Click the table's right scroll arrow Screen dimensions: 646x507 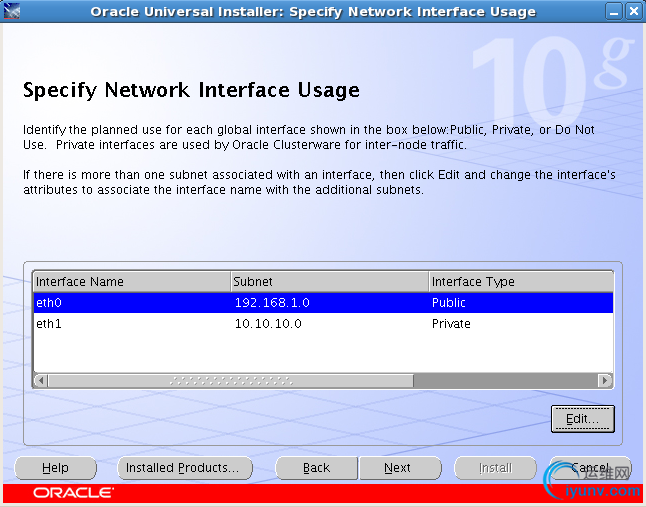pyautogui.click(x=605, y=381)
